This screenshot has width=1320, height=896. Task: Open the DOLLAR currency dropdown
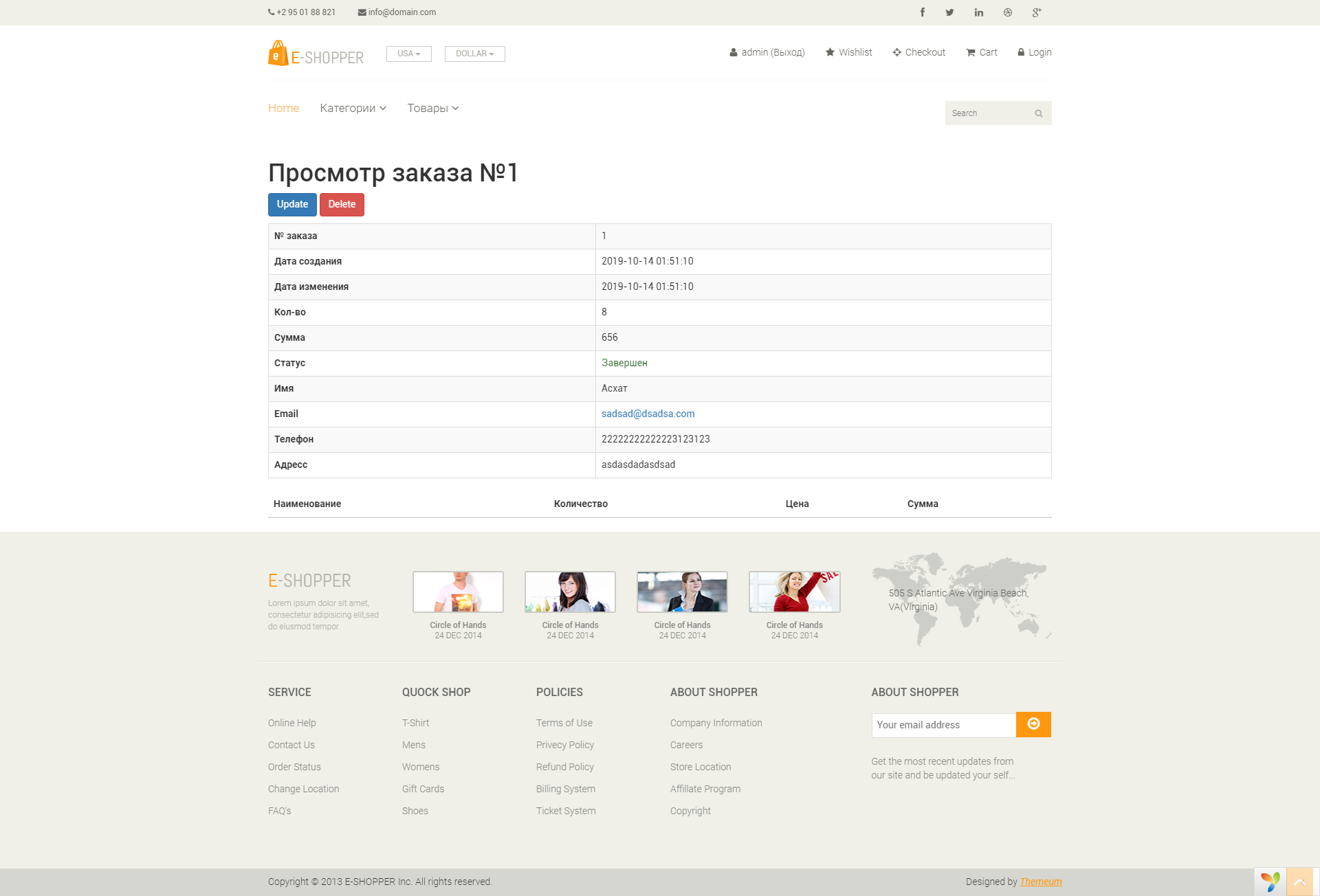[474, 54]
